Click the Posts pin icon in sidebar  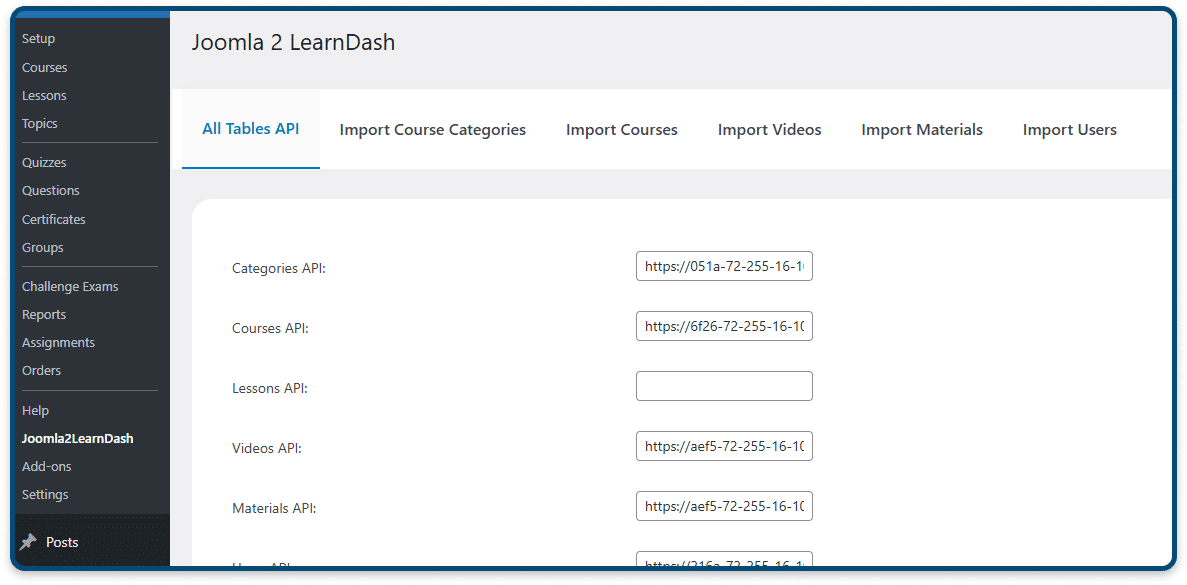pos(28,542)
